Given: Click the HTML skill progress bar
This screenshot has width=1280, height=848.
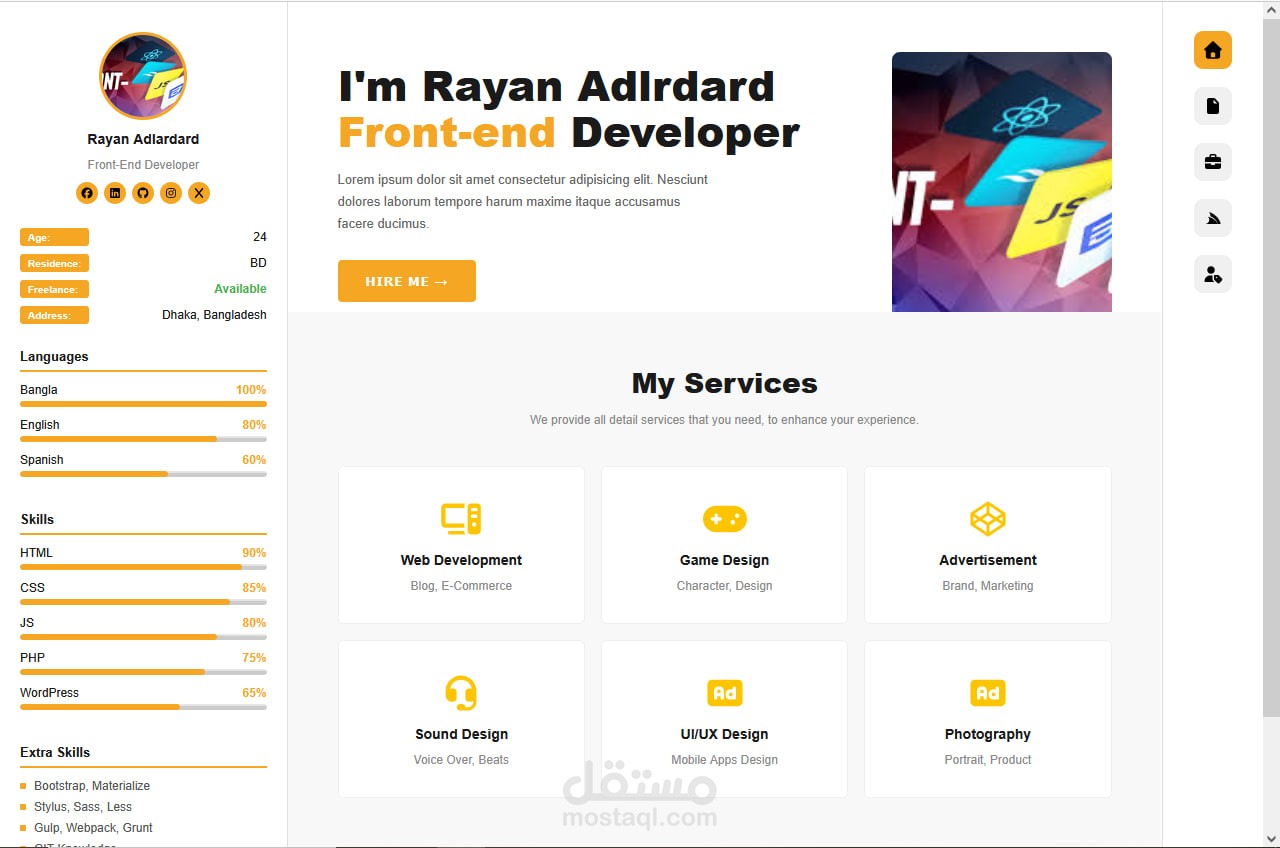Looking at the screenshot, I should pos(143,567).
